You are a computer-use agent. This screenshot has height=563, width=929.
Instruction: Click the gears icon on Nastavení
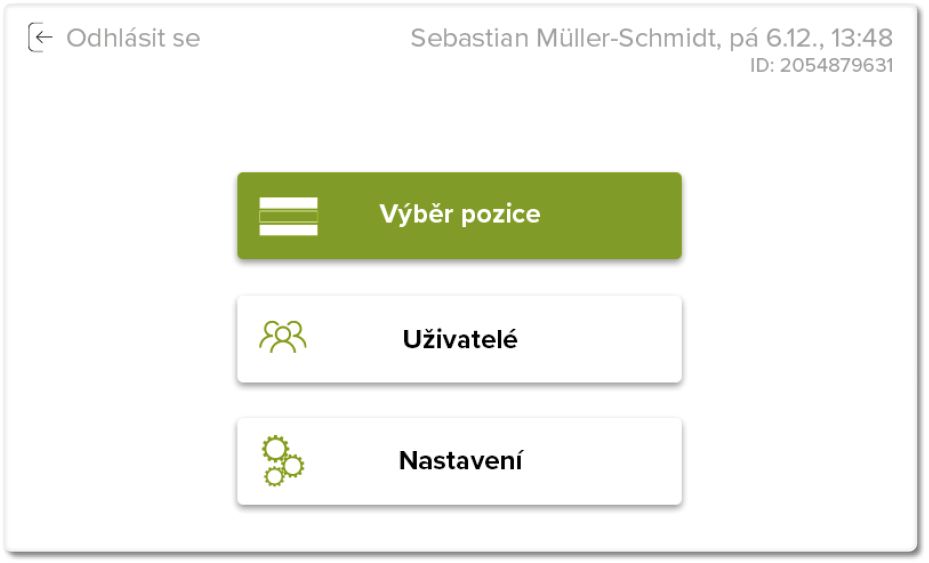coord(283,461)
